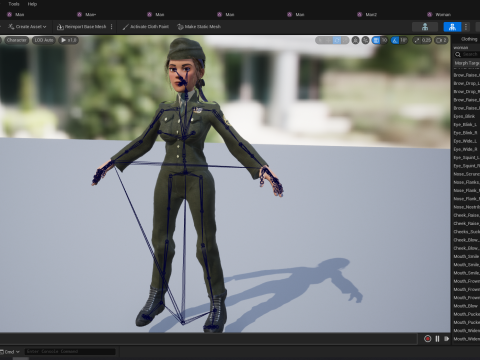Select the Eye_Wide_L morph target
This screenshot has height=360, width=480.
click(x=465, y=141)
